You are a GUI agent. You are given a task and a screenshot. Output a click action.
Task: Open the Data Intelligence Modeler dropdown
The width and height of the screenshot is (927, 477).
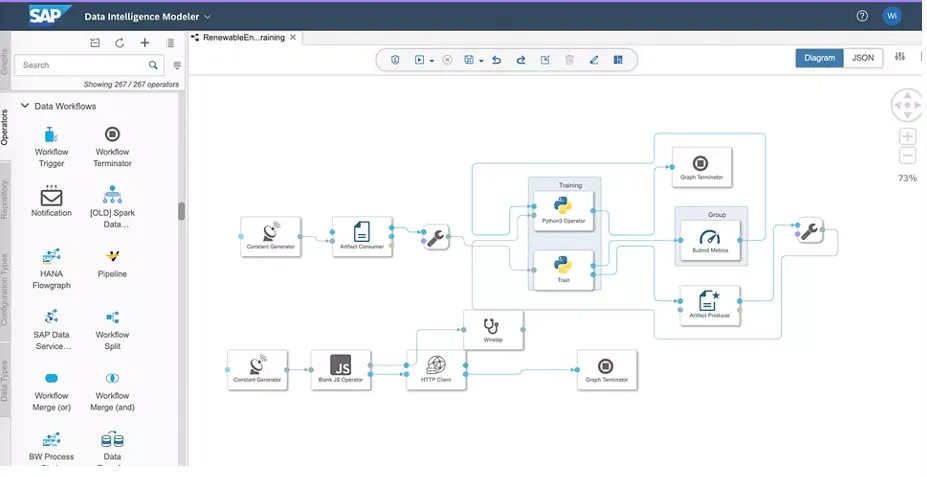[207, 17]
